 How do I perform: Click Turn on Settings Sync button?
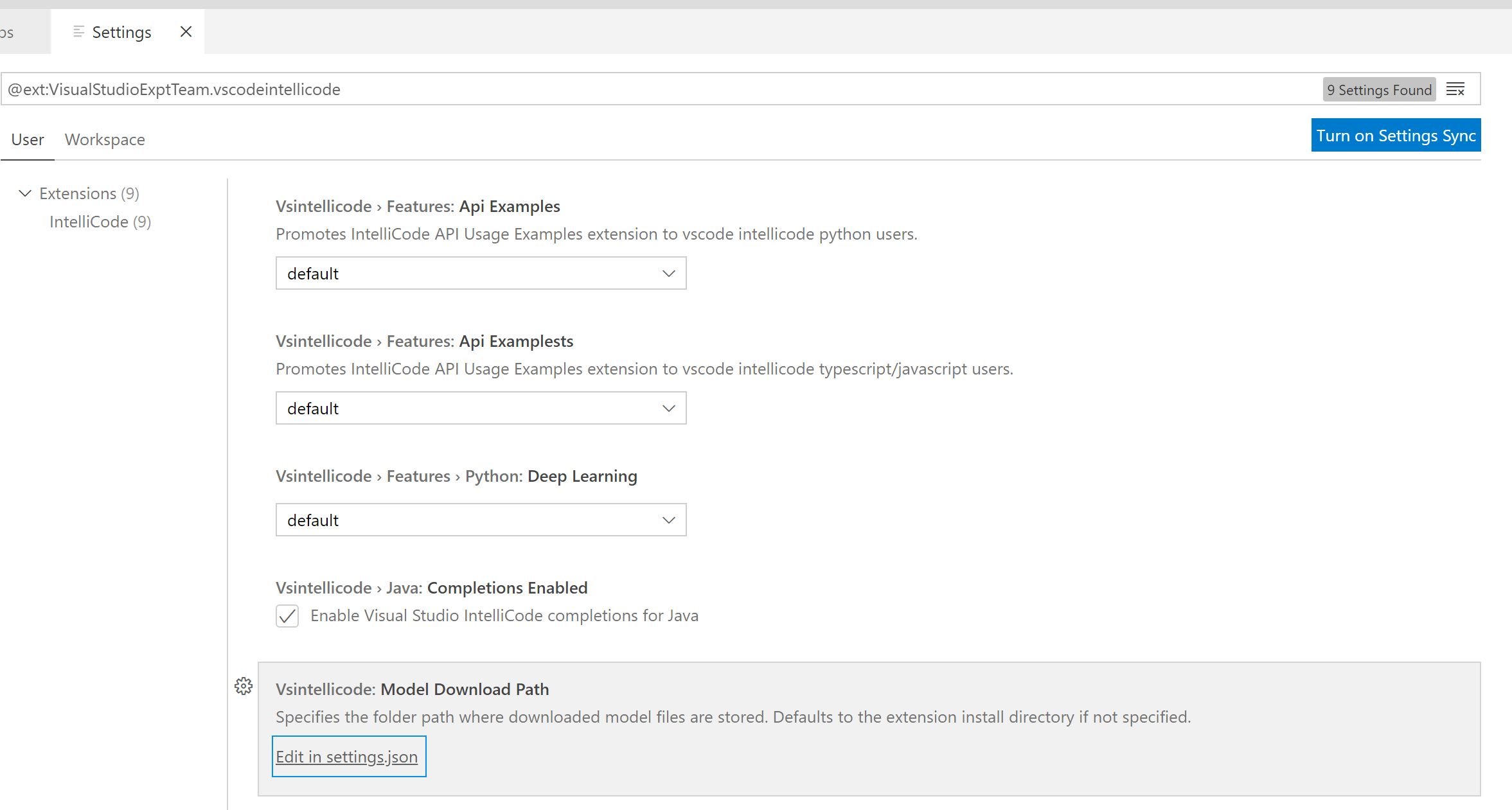coord(1396,136)
